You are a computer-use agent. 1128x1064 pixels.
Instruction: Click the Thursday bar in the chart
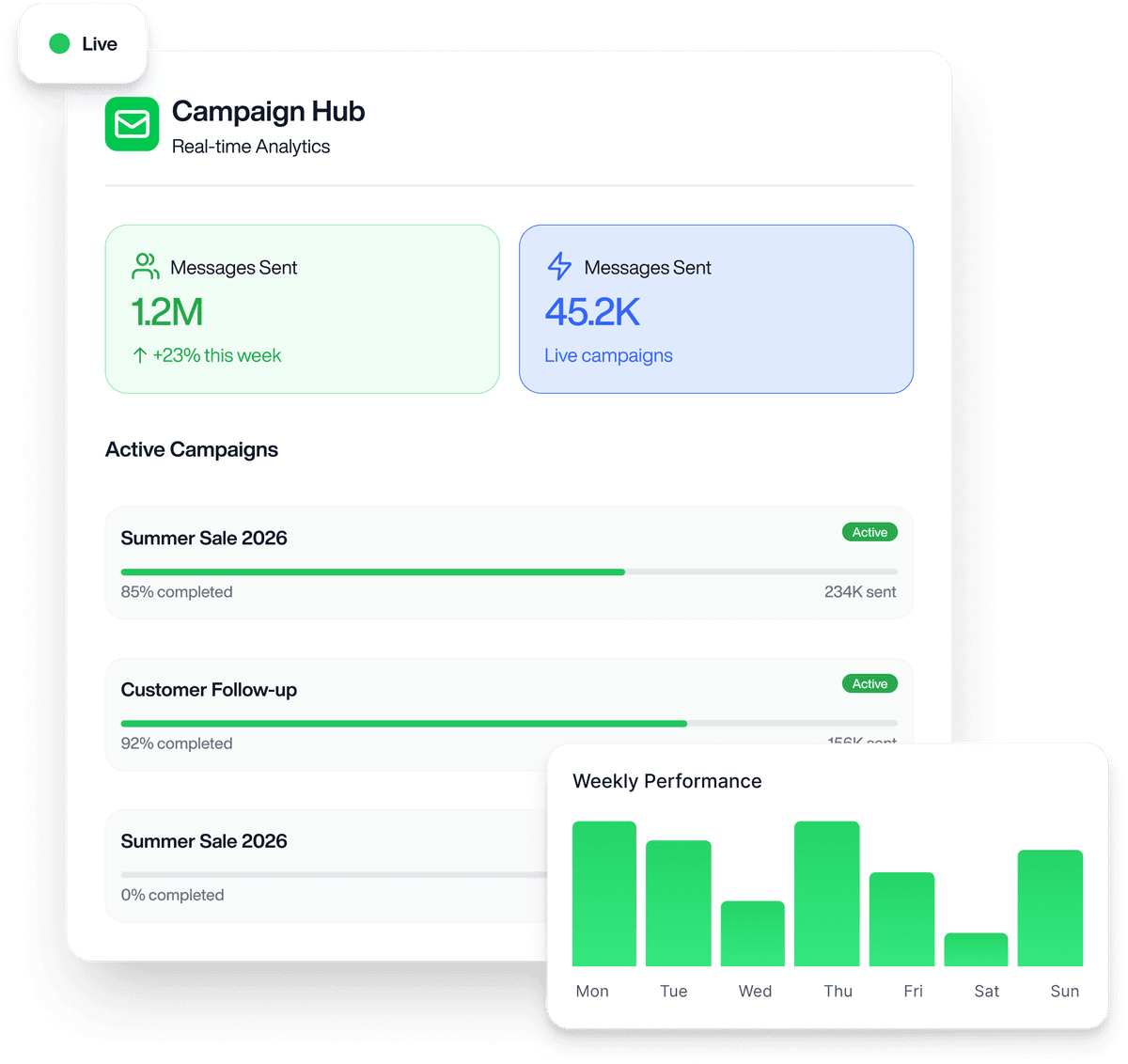pos(826,893)
